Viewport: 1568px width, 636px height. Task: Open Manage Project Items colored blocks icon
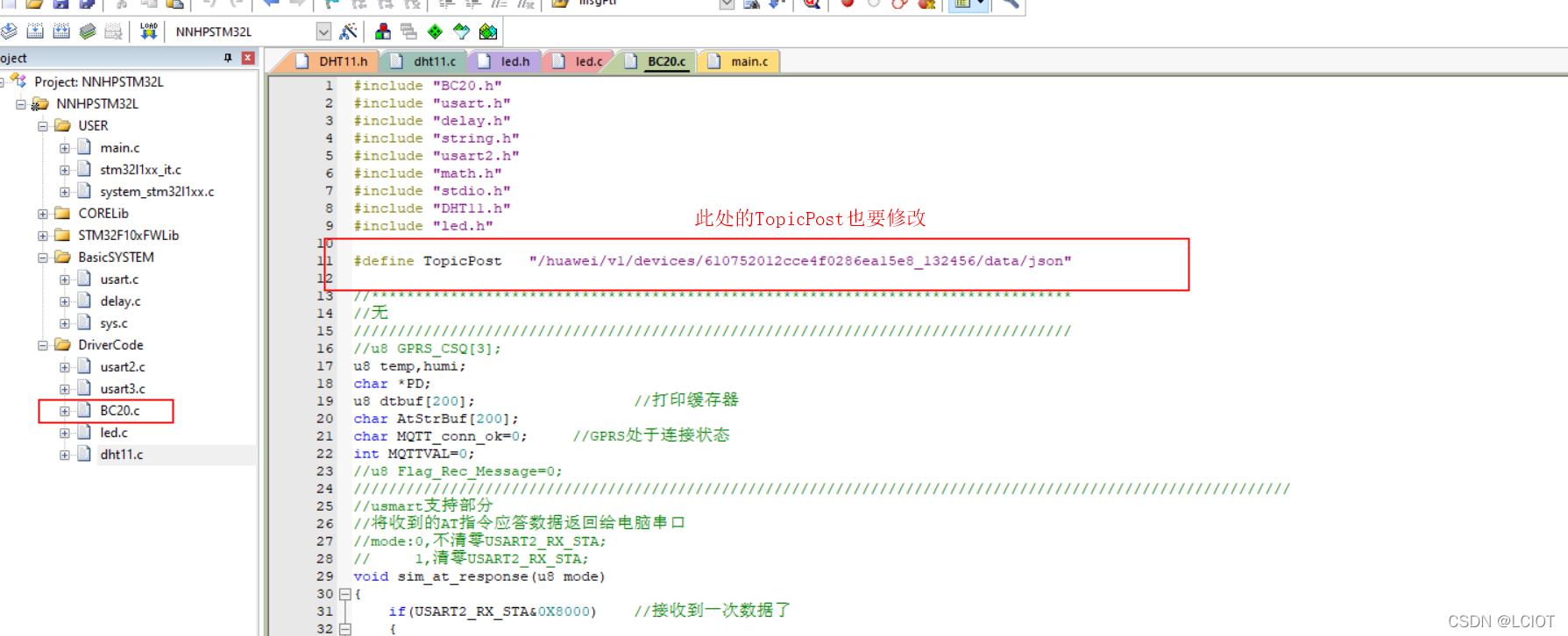pyautogui.click(x=383, y=32)
